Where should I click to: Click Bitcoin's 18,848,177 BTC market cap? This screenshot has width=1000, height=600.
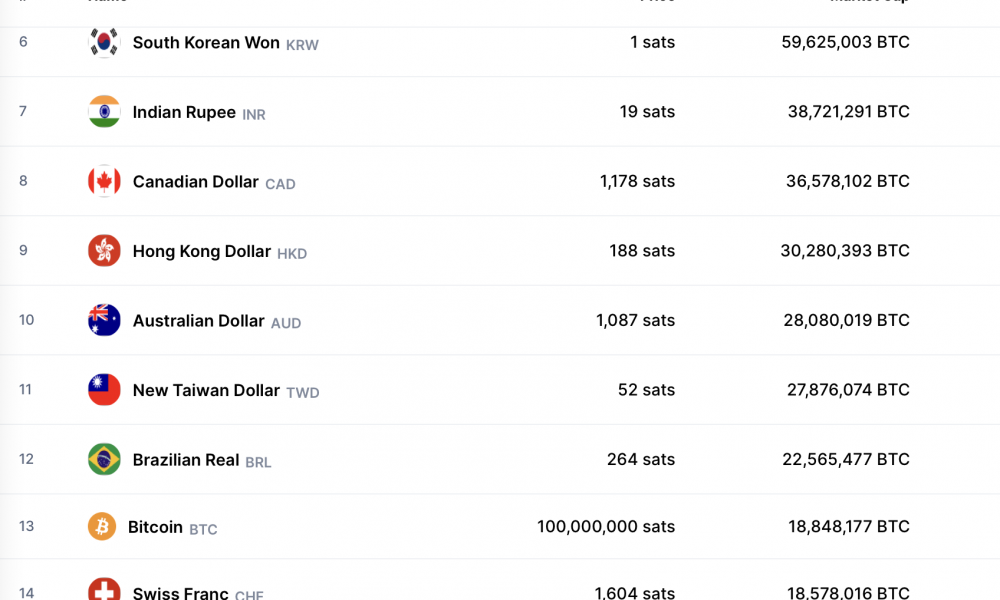click(x=849, y=527)
